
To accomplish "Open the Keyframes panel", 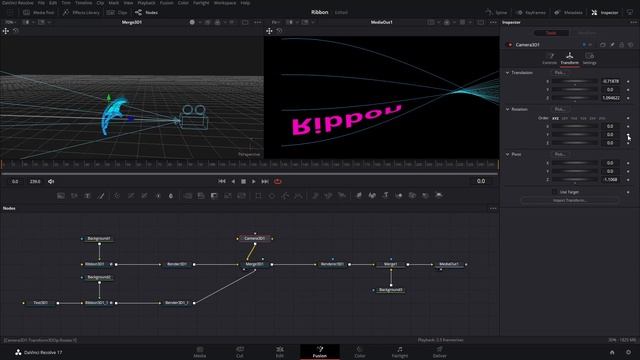I will click(x=531, y=13).
